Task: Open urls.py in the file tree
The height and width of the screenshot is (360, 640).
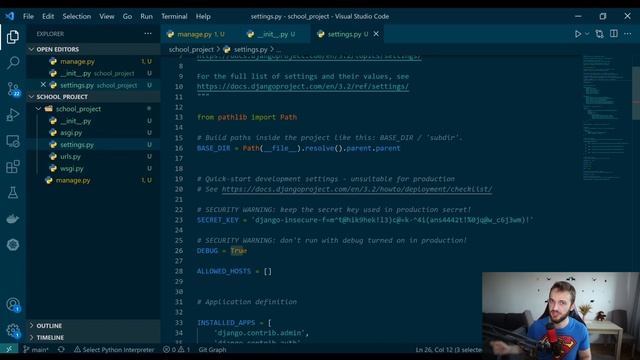Action: click(93, 156)
